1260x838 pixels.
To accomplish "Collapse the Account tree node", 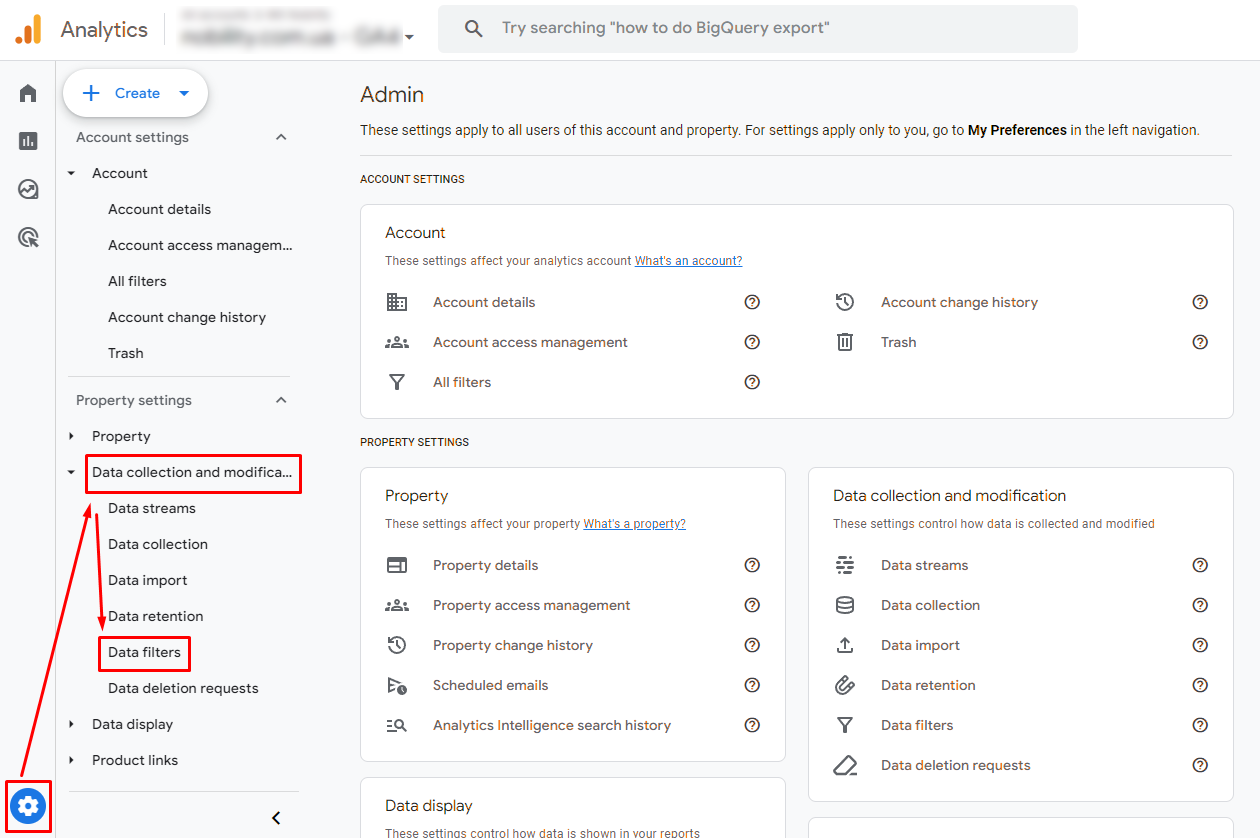I will point(72,173).
